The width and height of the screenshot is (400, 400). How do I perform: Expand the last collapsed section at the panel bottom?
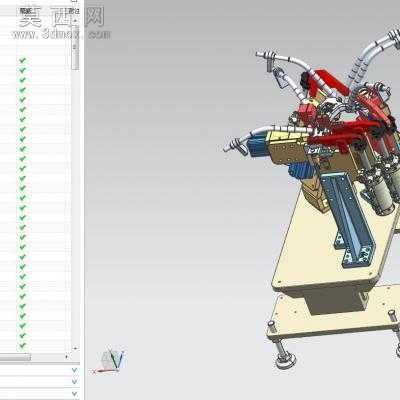75,394
